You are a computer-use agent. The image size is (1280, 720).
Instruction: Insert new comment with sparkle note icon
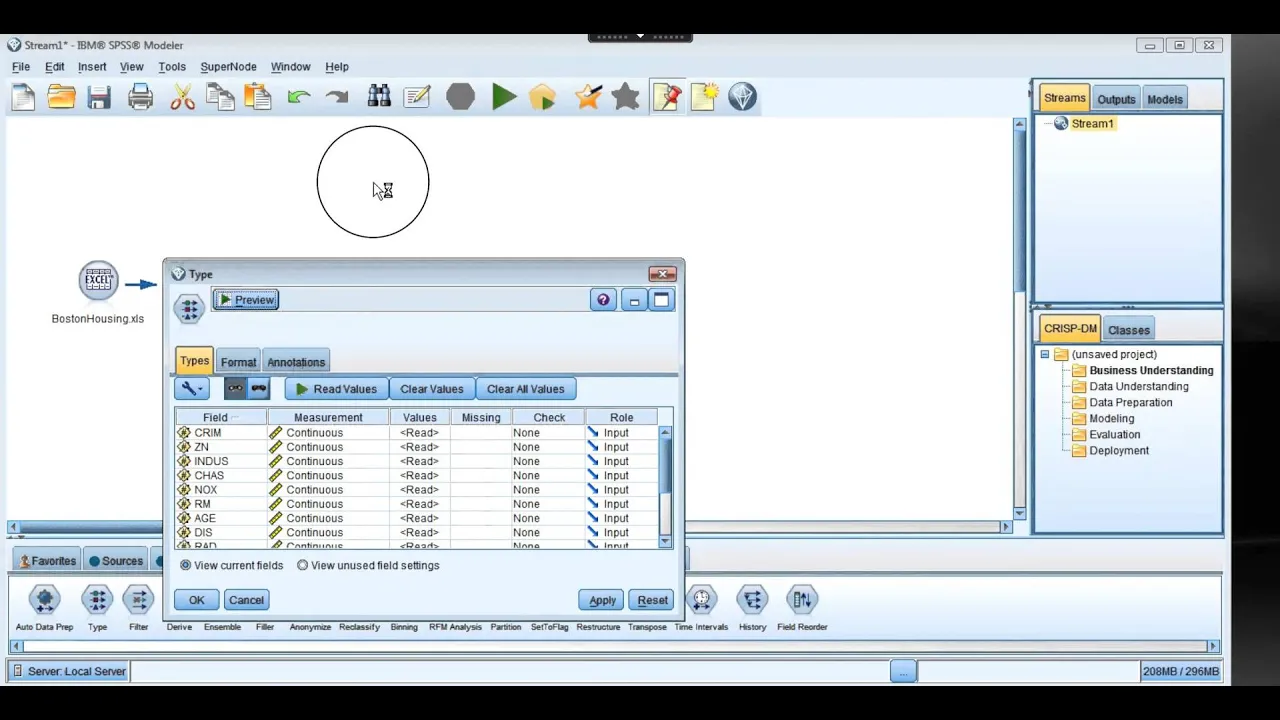704,97
